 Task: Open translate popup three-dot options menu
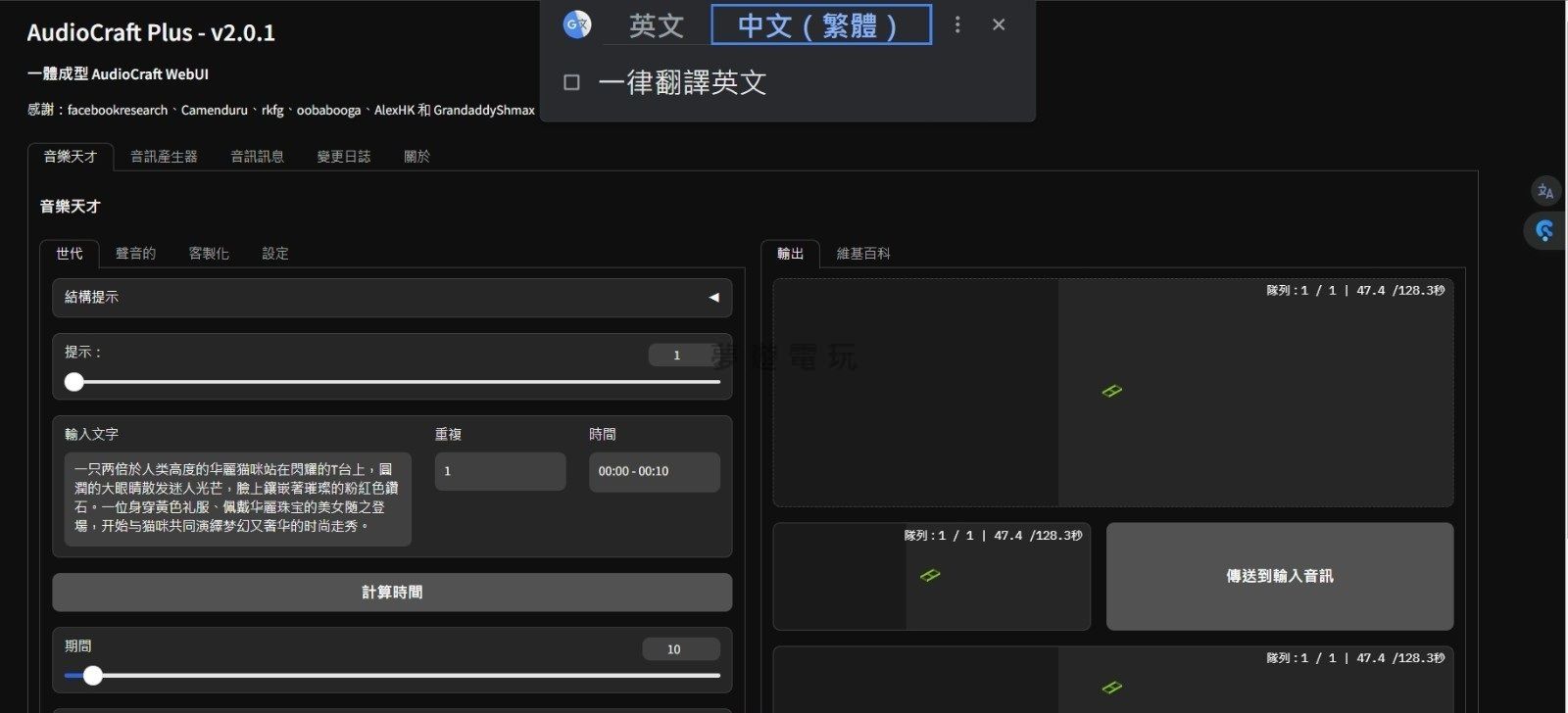coord(957,24)
